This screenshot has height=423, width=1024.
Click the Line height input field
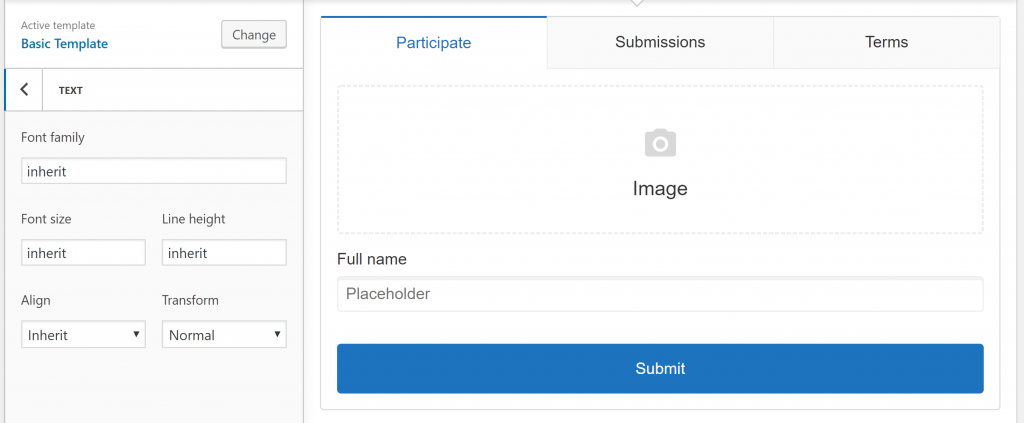point(224,253)
